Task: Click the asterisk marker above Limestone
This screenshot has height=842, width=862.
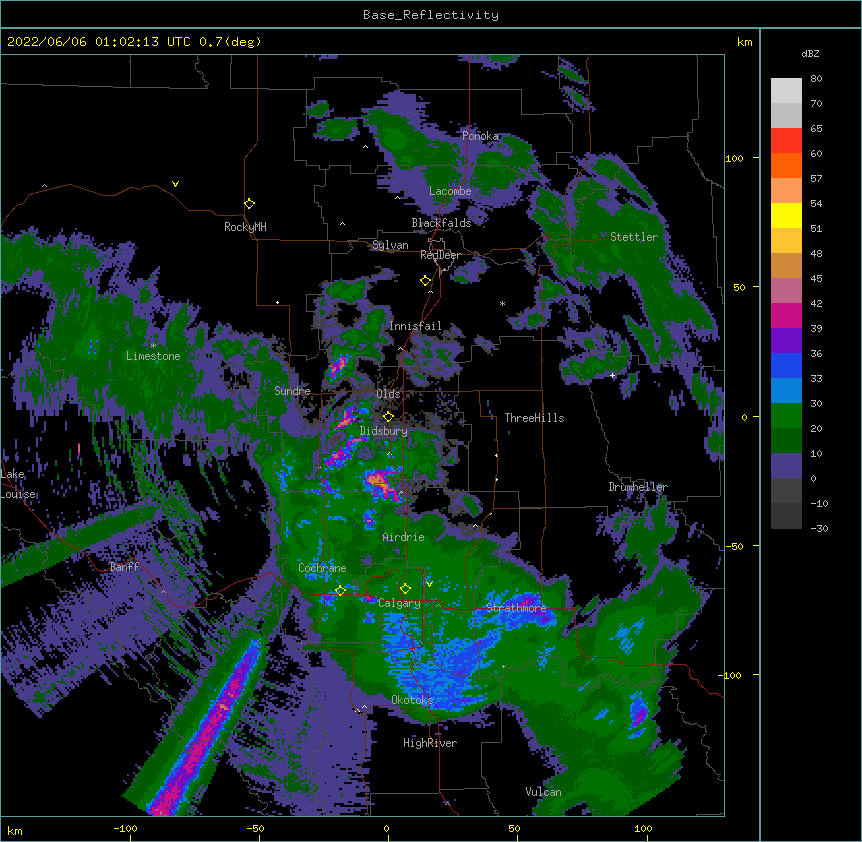Action: [153, 346]
